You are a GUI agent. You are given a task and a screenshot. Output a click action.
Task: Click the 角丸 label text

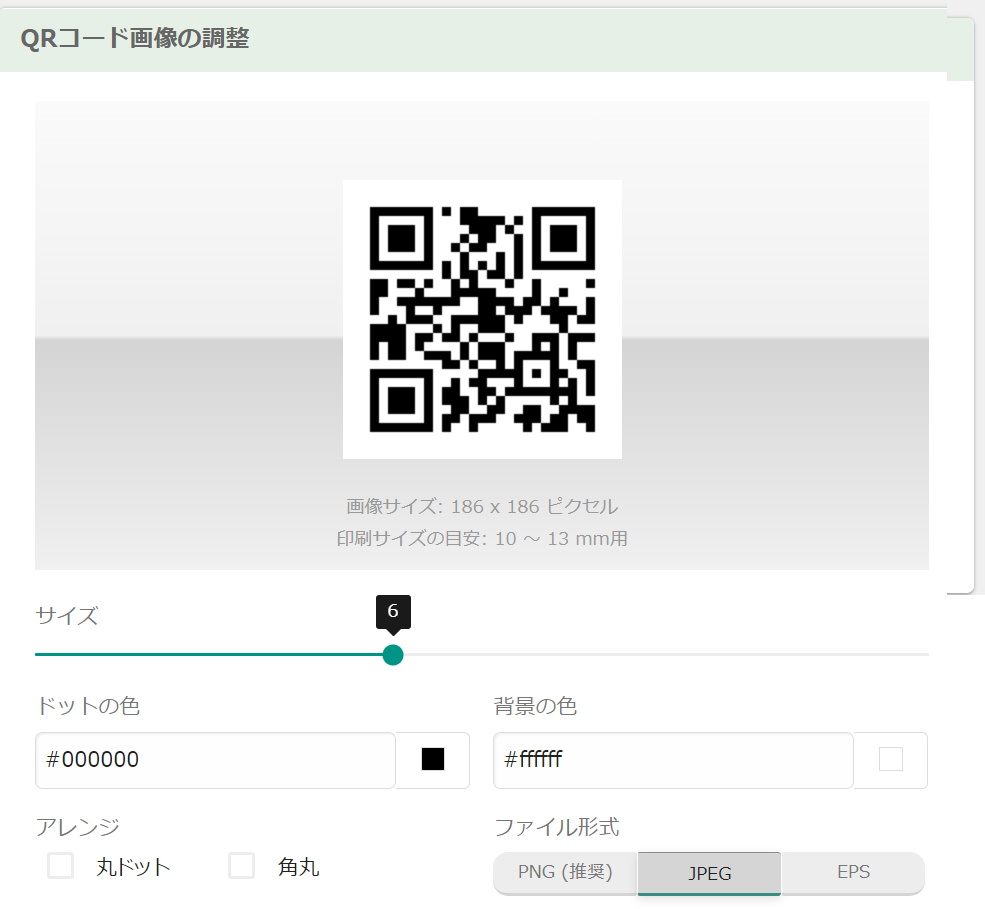tap(298, 867)
